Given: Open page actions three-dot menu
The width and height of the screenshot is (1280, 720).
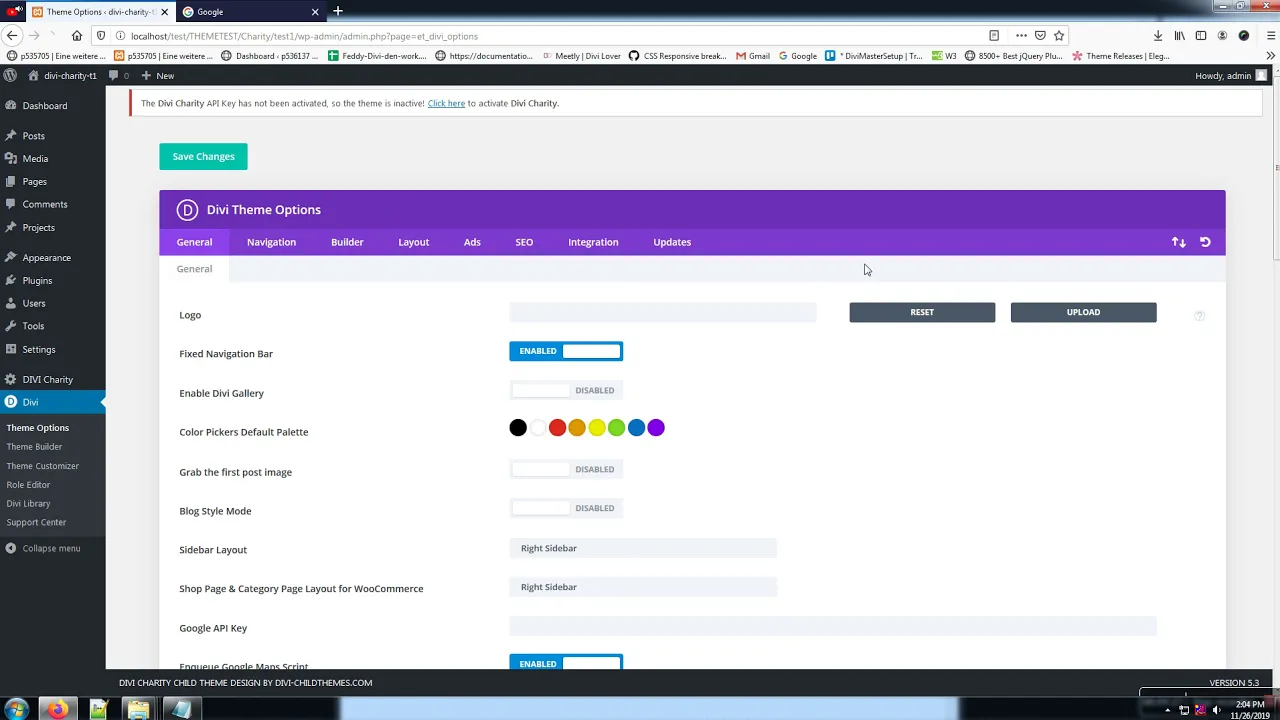Looking at the screenshot, I should point(1021,36).
